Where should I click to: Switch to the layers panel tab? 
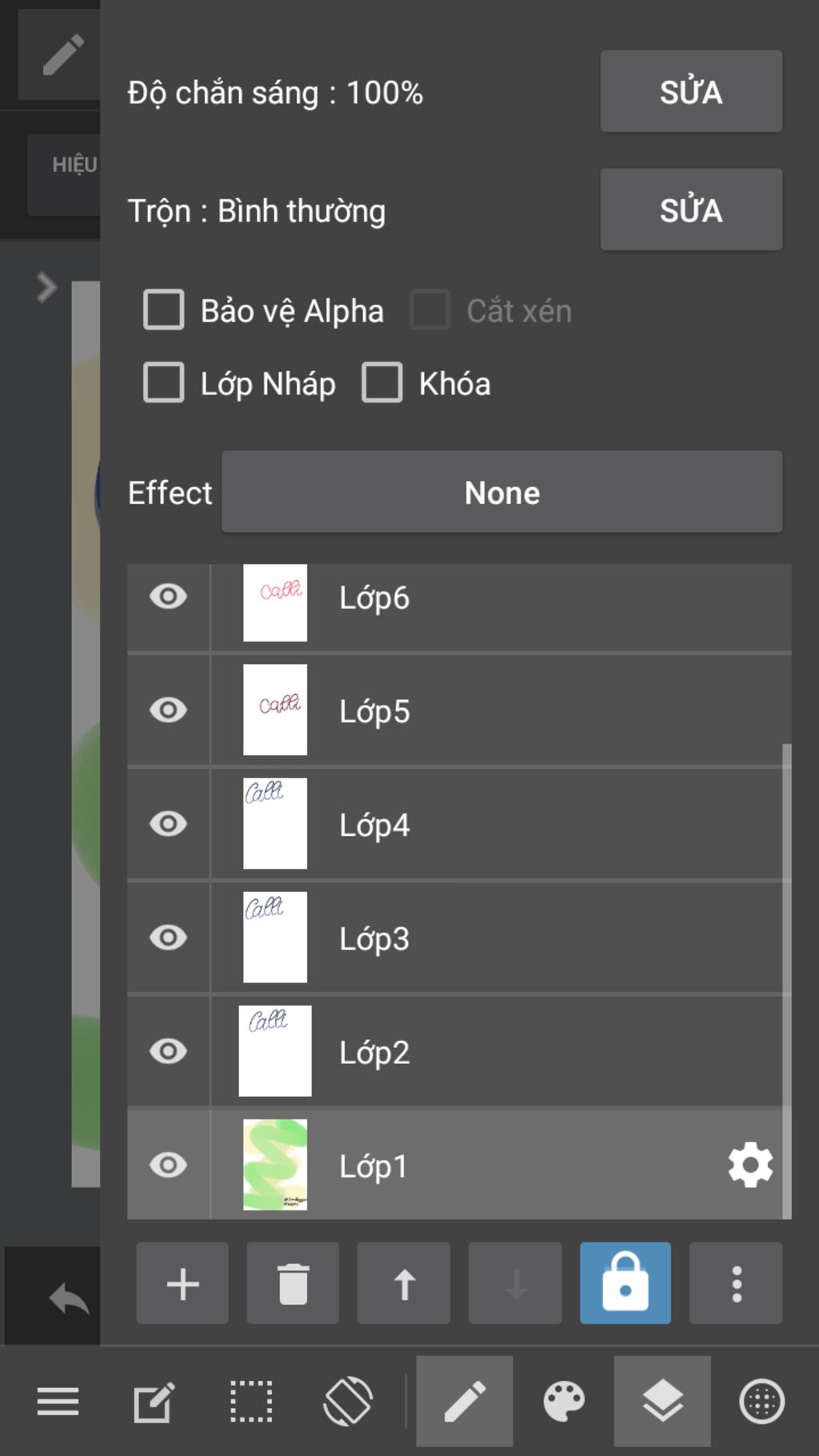pos(662,1402)
